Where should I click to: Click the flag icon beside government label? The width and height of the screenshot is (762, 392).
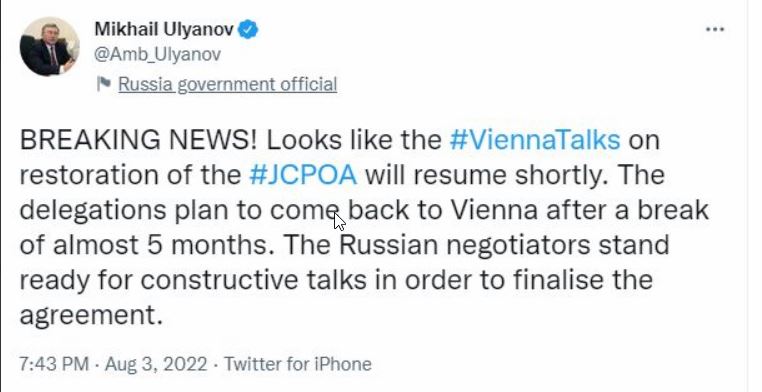coord(103,84)
